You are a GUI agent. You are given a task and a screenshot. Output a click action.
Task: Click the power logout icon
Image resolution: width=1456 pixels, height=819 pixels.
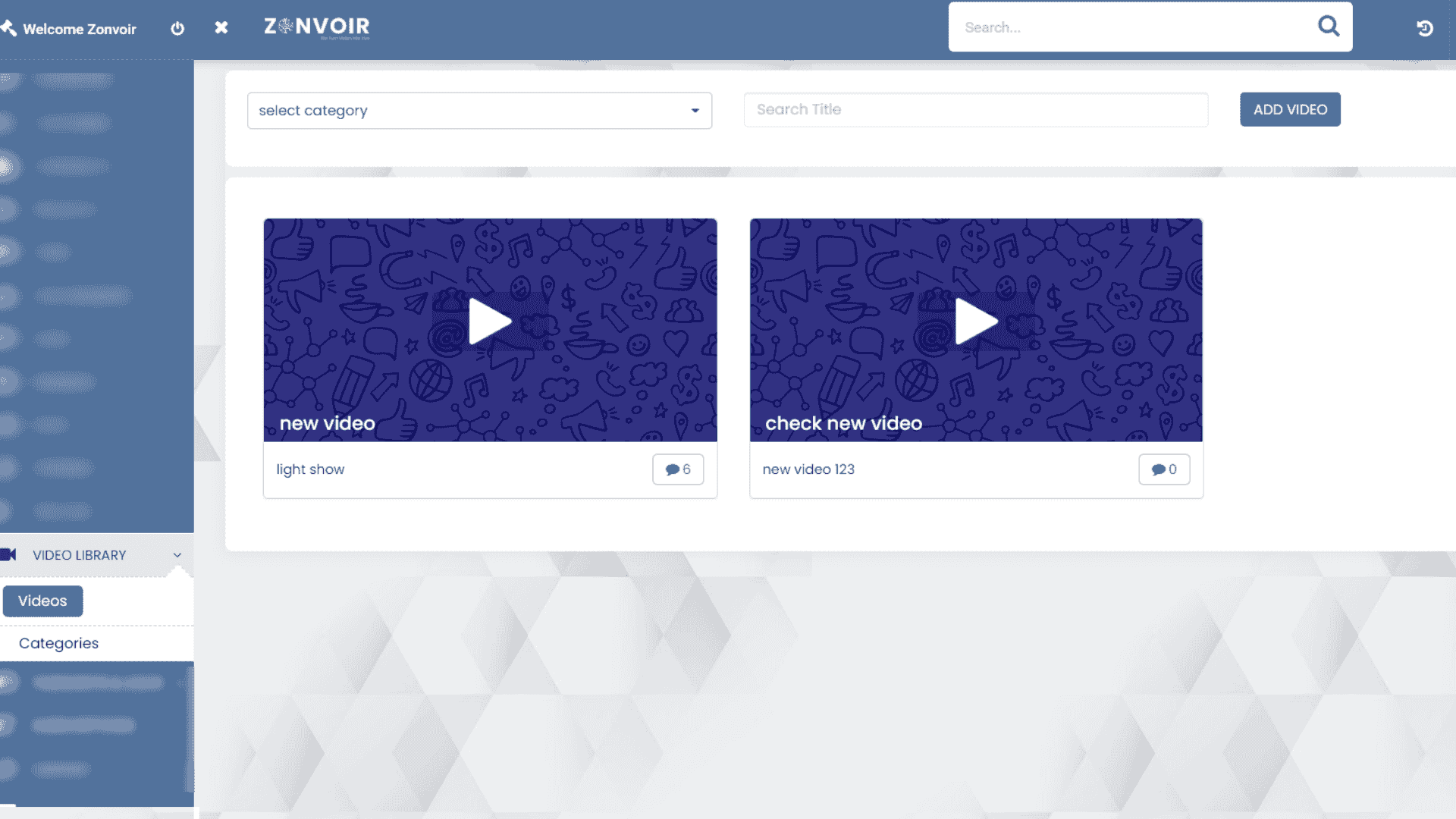click(177, 28)
